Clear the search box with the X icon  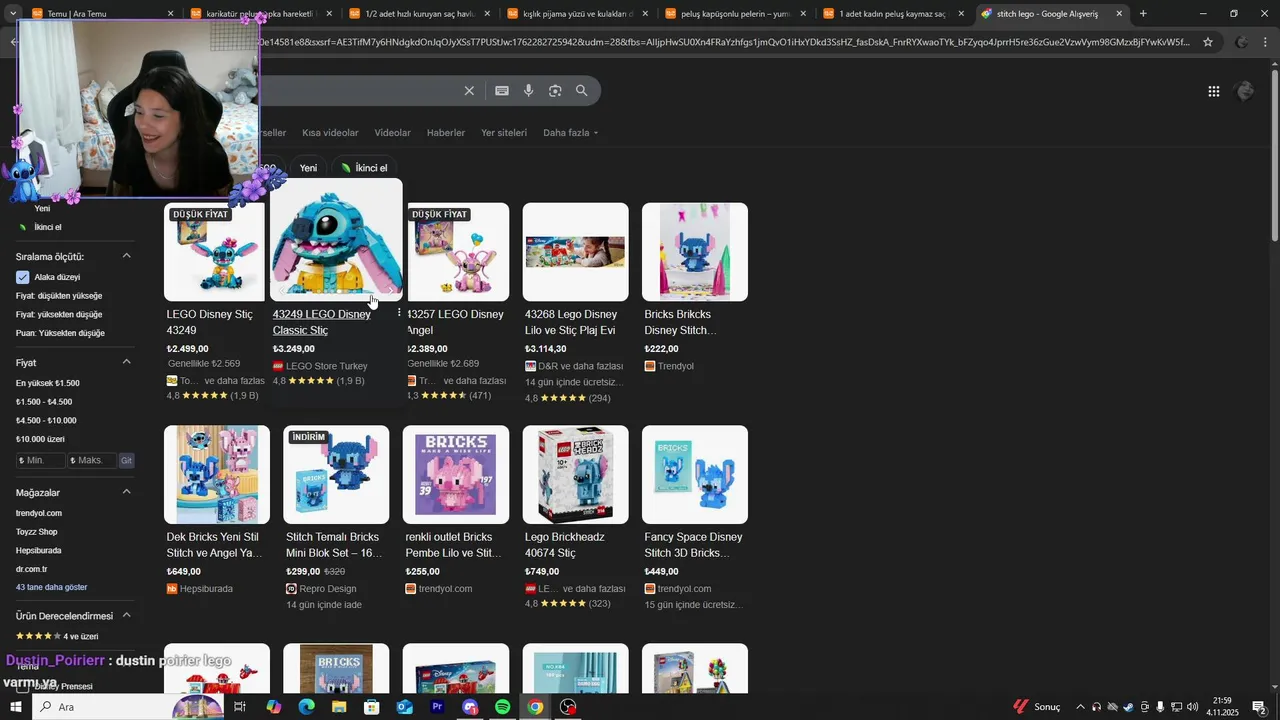[469, 91]
